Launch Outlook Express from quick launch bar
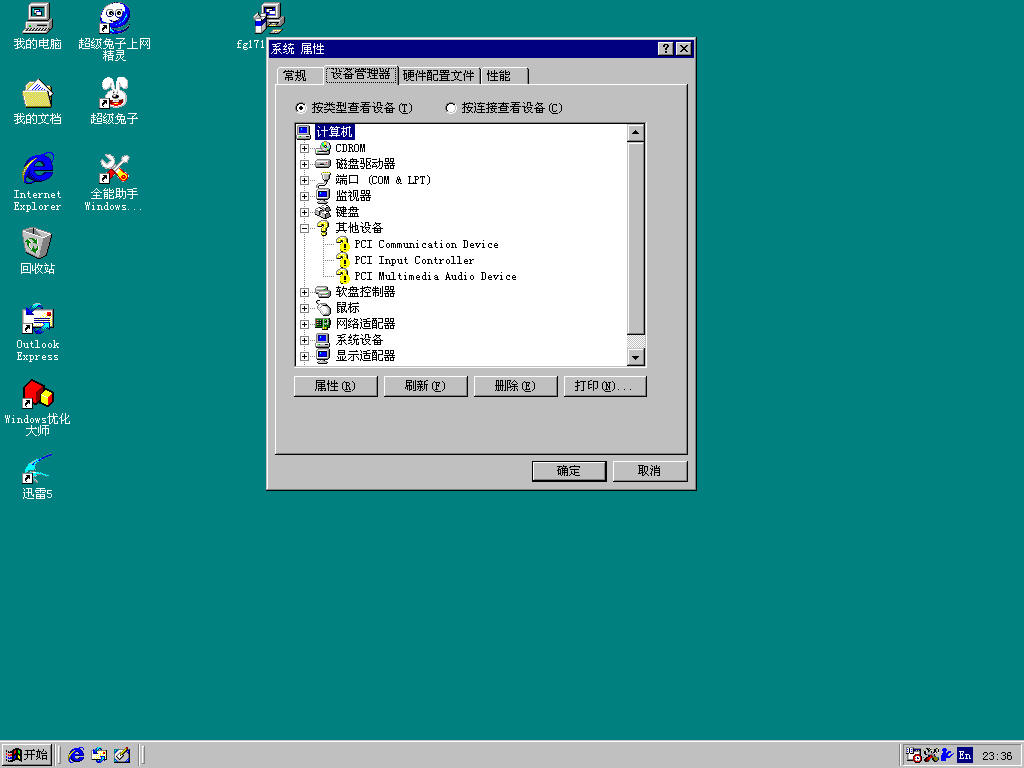Image resolution: width=1024 pixels, height=768 pixels. pyautogui.click(x=99, y=755)
